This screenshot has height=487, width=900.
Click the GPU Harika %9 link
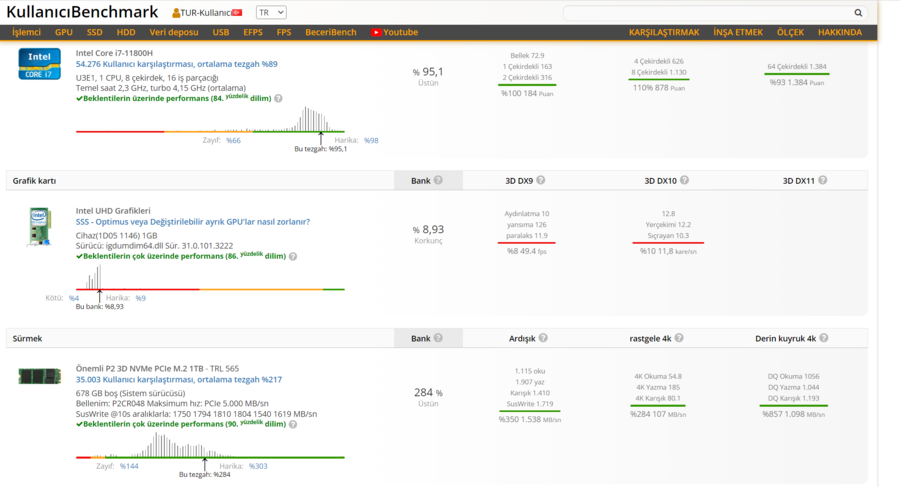[141, 298]
